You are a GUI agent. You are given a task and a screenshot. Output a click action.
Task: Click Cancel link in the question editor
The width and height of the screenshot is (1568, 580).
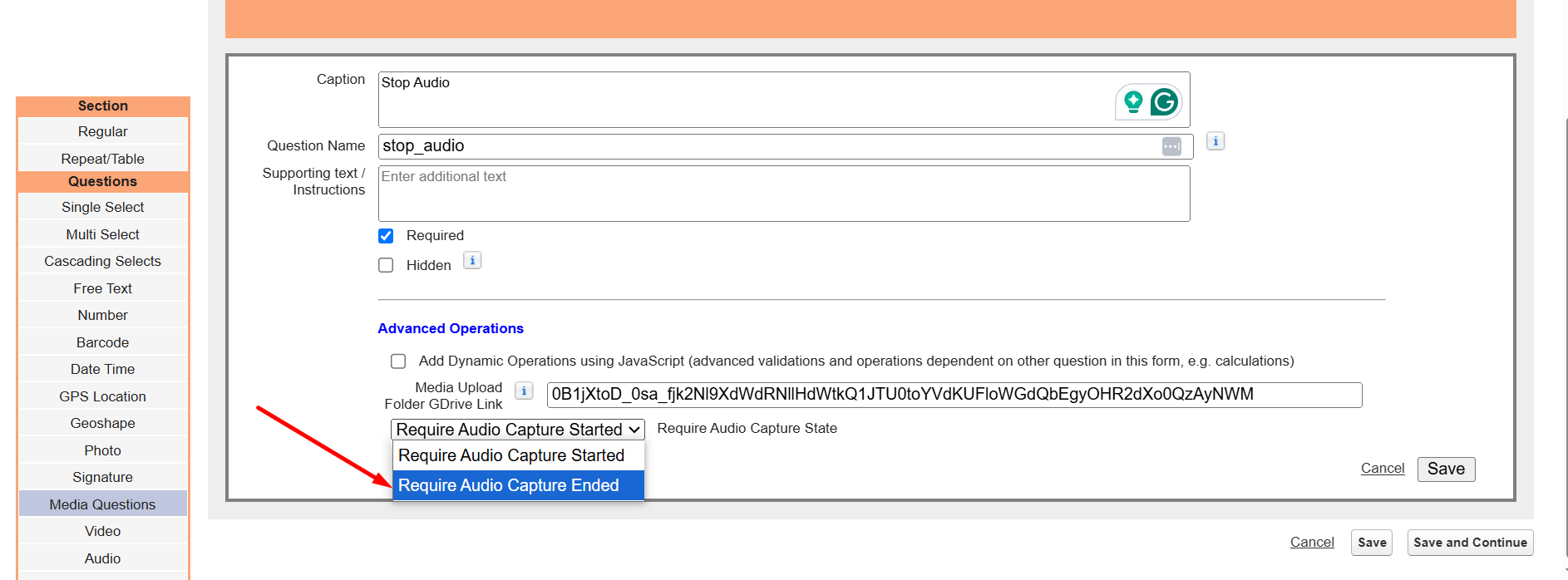1383,468
